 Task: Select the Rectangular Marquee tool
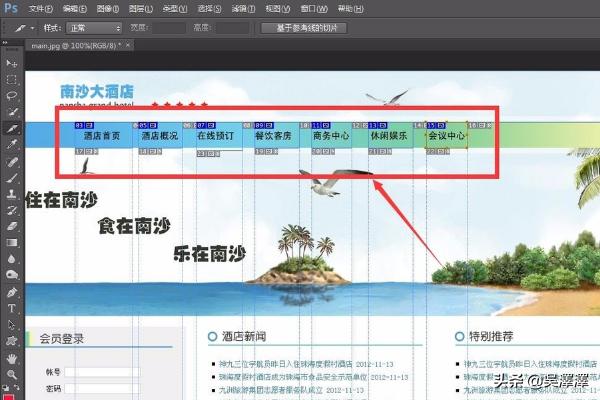[x=12, y=80]
